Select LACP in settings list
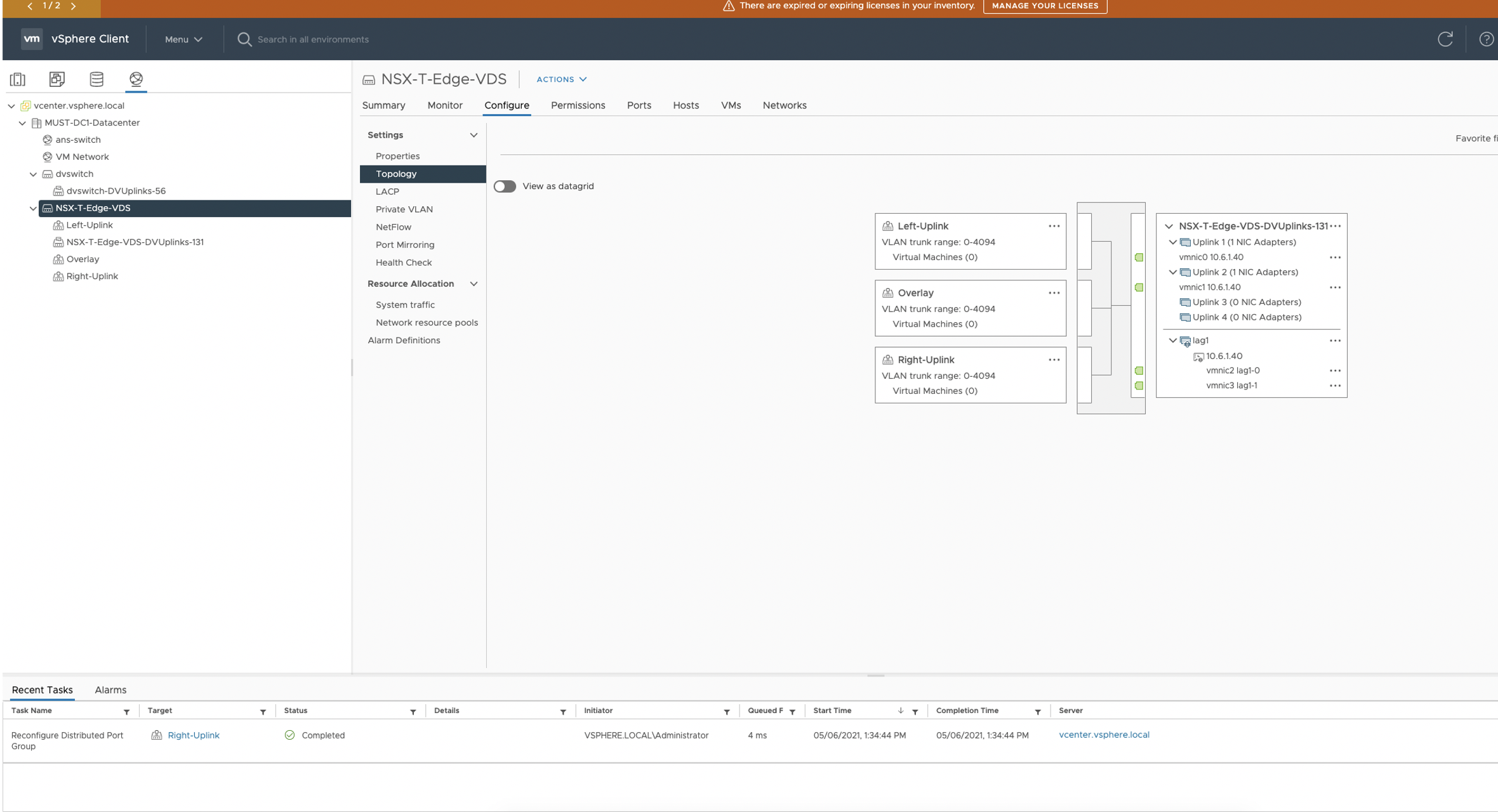Screen dimensions: 1498x812 click(x=387, y=192)
